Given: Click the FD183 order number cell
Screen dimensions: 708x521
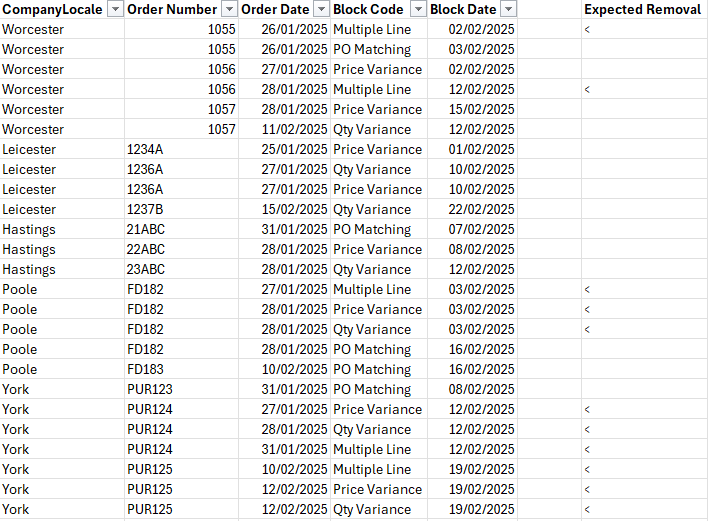Looking at the screenshot, I should tap(145, 369).
